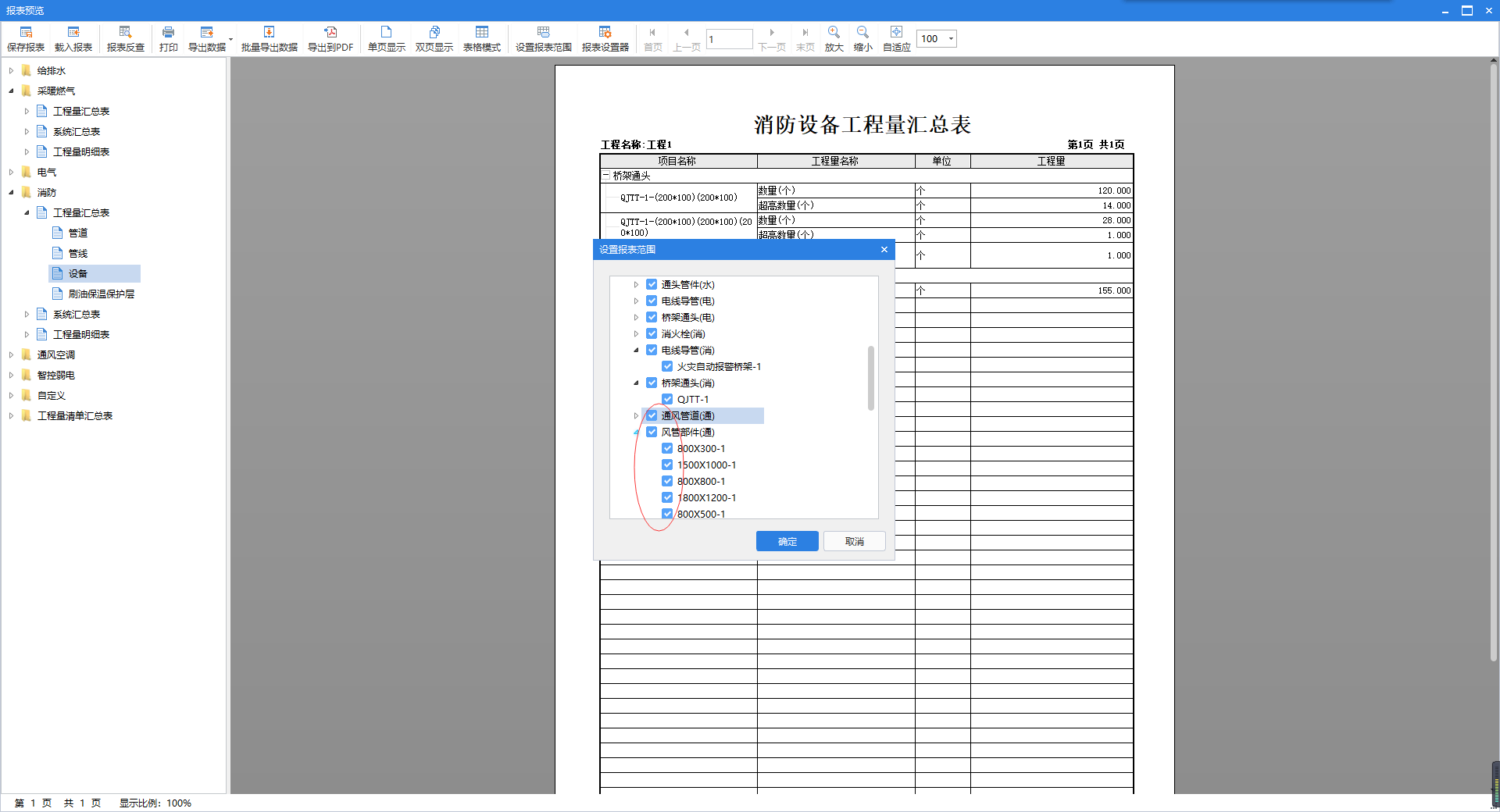Open the zoom percentage 100 dropdown
This screenshot has width=1500, height=812.
[x=951, y=39]
